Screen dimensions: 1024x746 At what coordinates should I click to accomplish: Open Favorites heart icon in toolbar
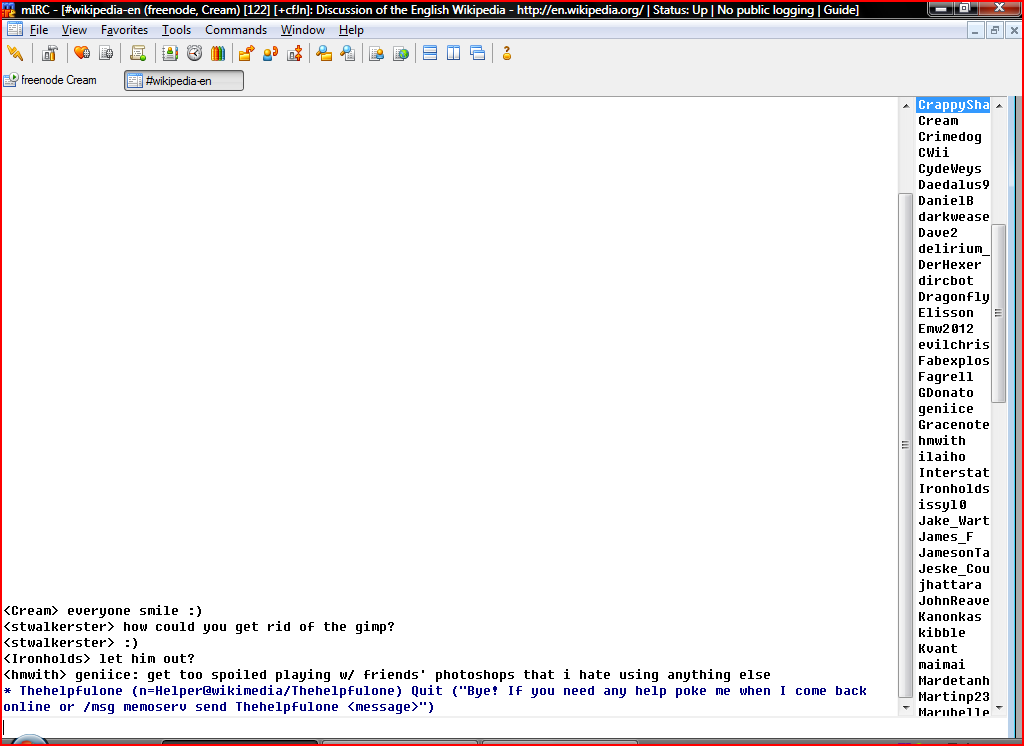[82, 54]
